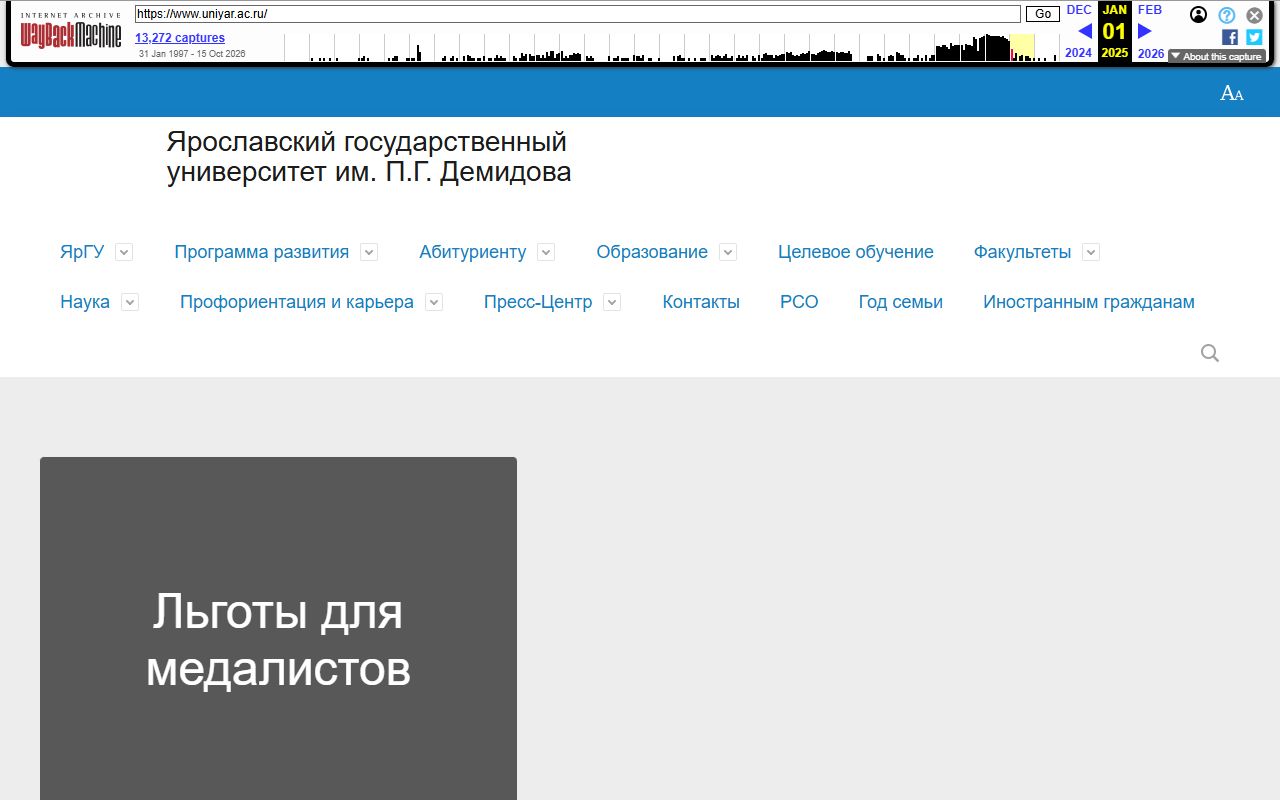
Task: Open Wayback user account icon
Action: [x=1198, y=15]
